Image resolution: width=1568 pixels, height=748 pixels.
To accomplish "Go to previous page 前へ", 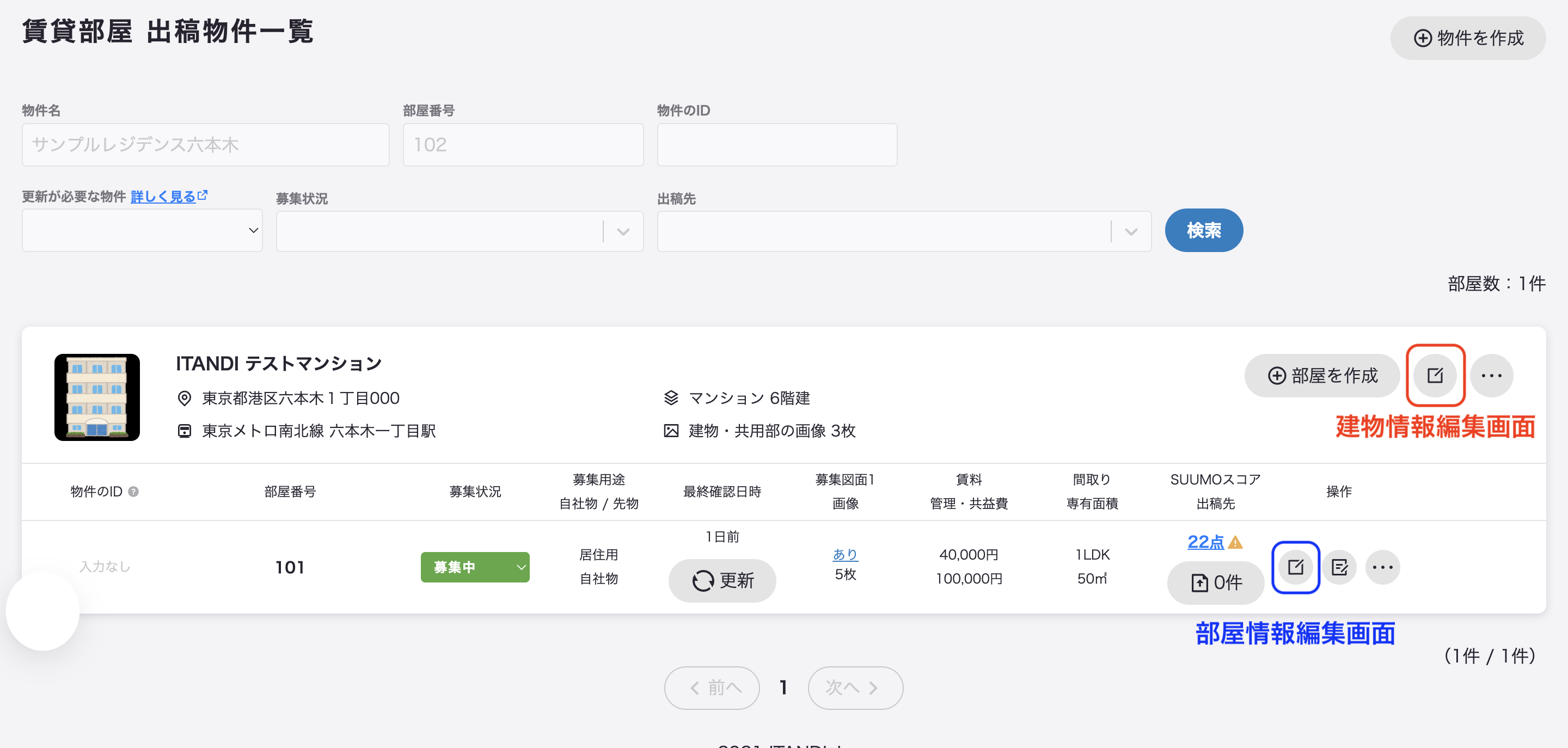I will 712,688.
